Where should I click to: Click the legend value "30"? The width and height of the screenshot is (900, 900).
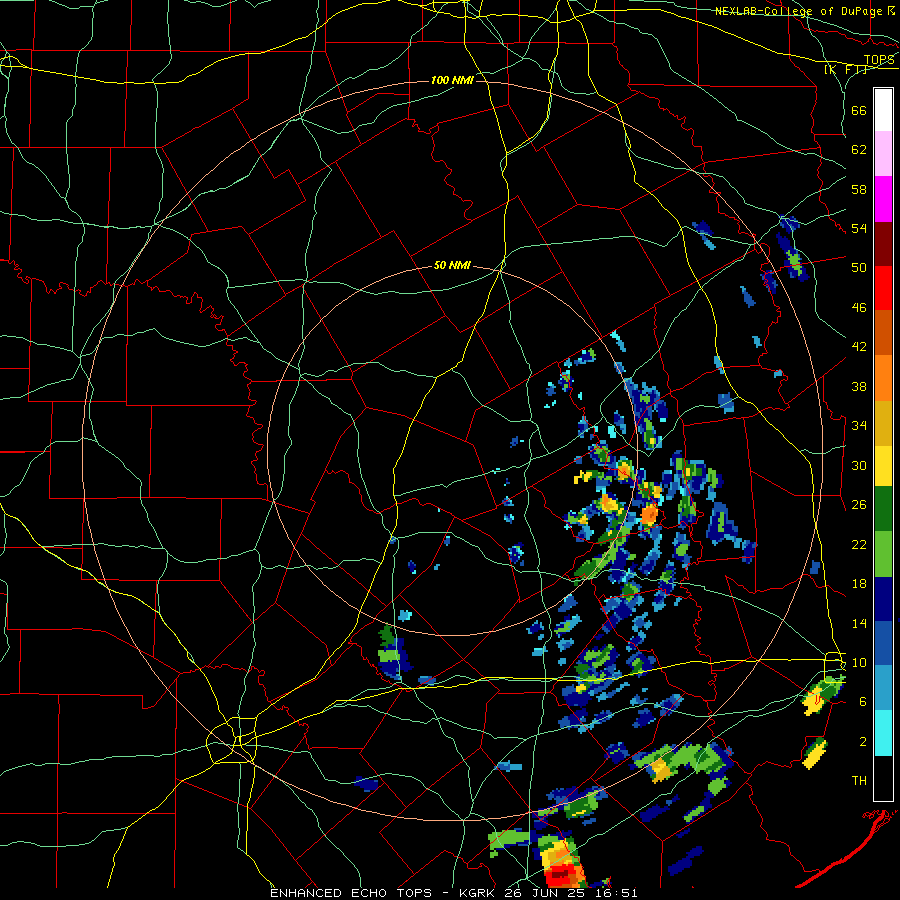[859, 465]
